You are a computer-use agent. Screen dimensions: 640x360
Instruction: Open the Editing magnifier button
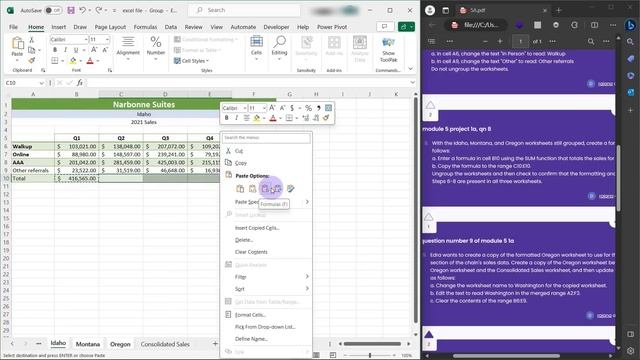[x=280, y=48]
